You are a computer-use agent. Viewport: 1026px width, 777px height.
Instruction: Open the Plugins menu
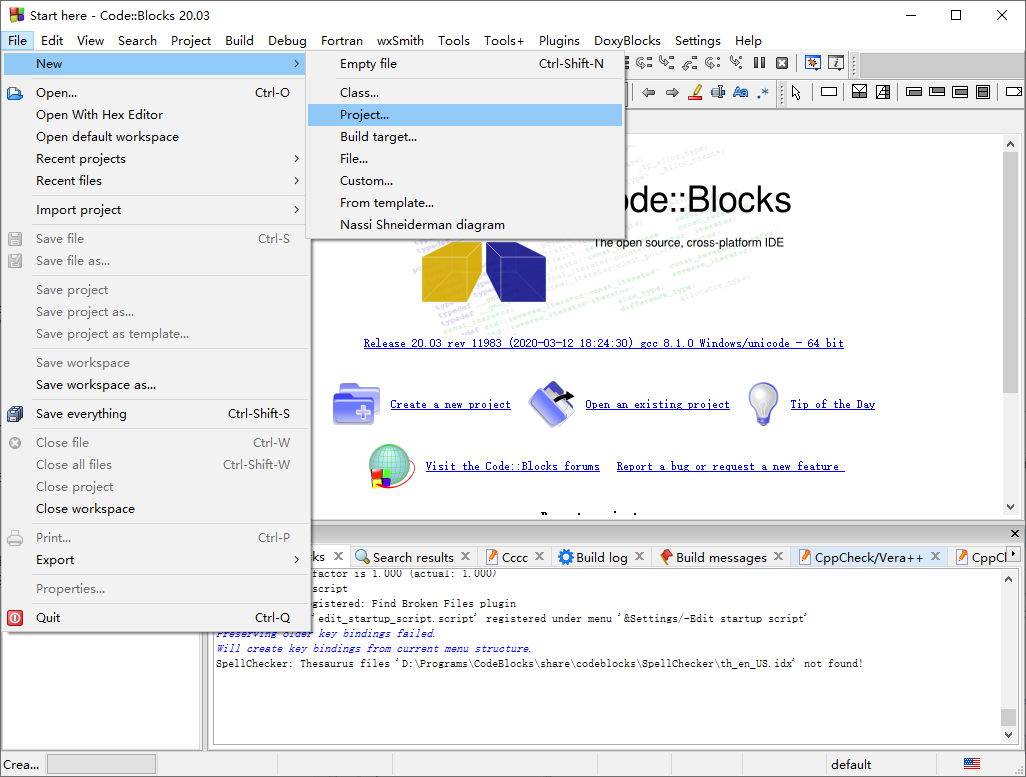click(x=559, y=41)
